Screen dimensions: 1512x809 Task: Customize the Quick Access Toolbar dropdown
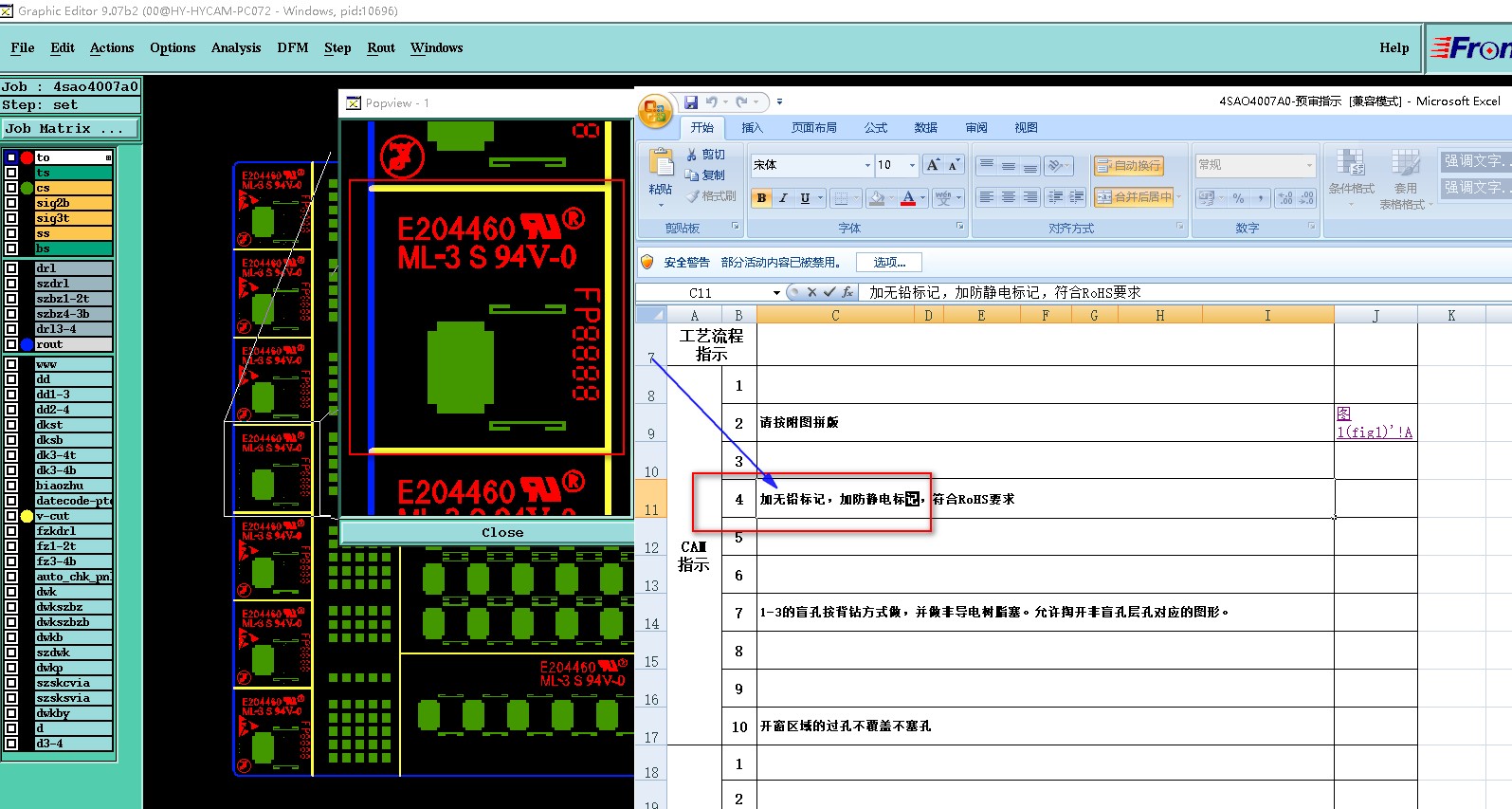pyautogui.click(x=779, y=101)
